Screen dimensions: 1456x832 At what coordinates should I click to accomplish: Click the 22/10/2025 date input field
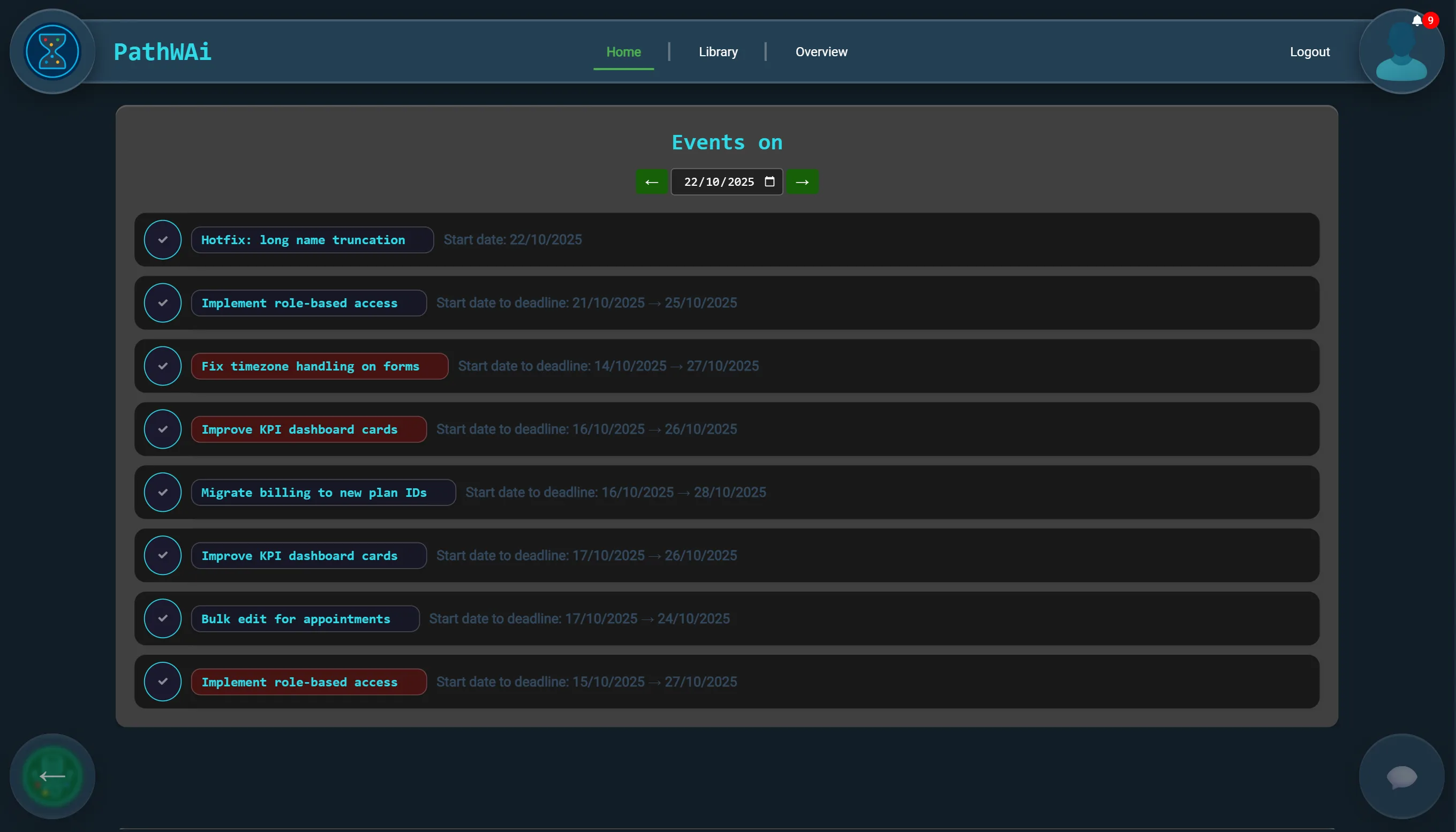[x=718, y=181]
